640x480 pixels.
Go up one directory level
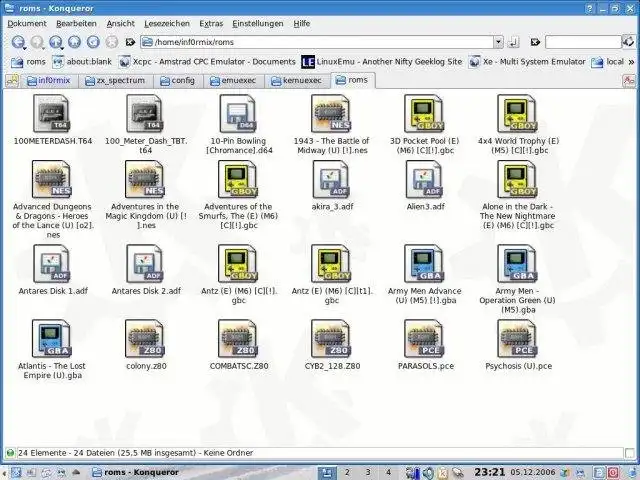[x=56, y=42]
